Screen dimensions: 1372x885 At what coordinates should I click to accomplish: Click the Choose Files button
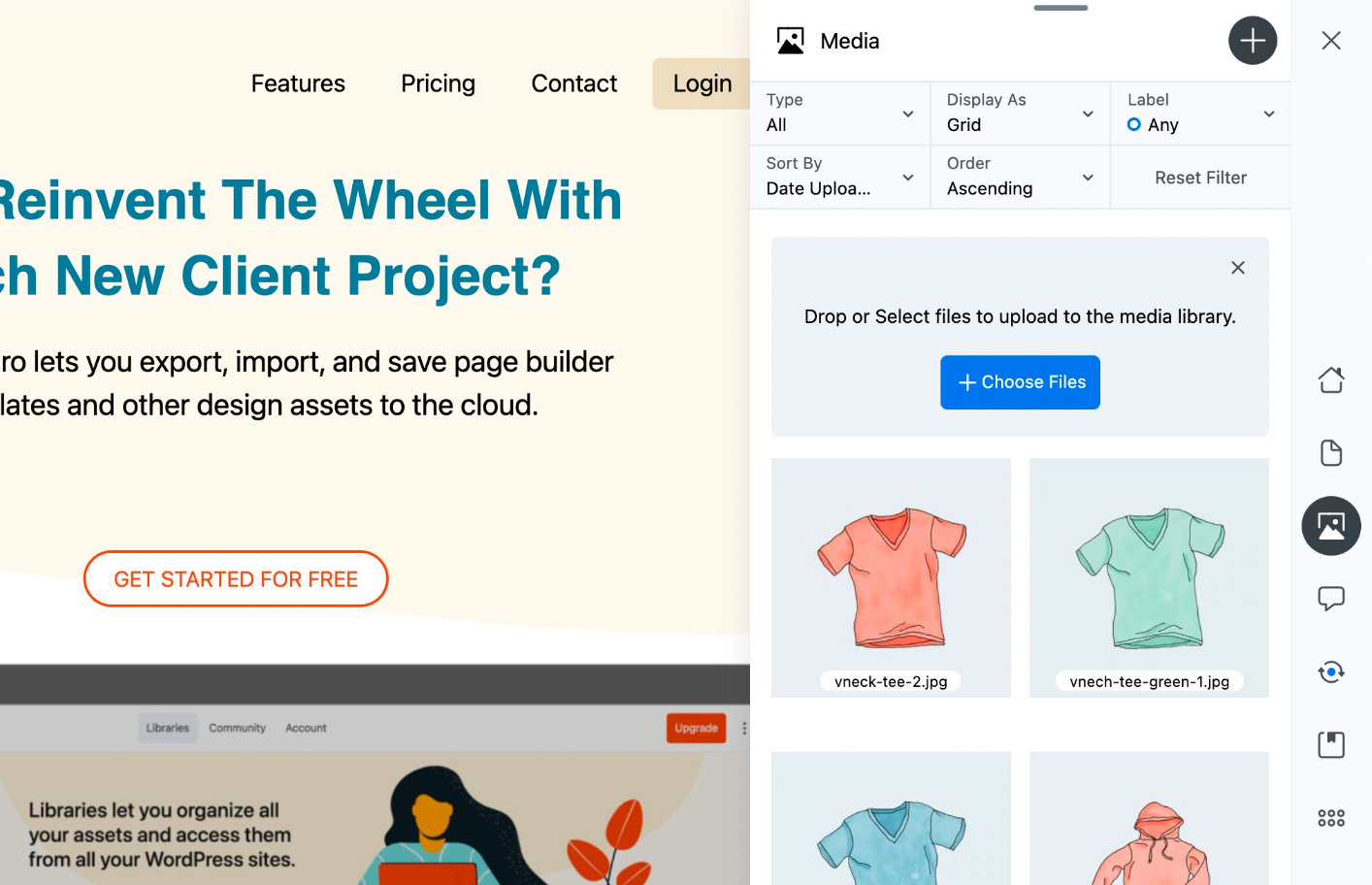coord(1020,382)
